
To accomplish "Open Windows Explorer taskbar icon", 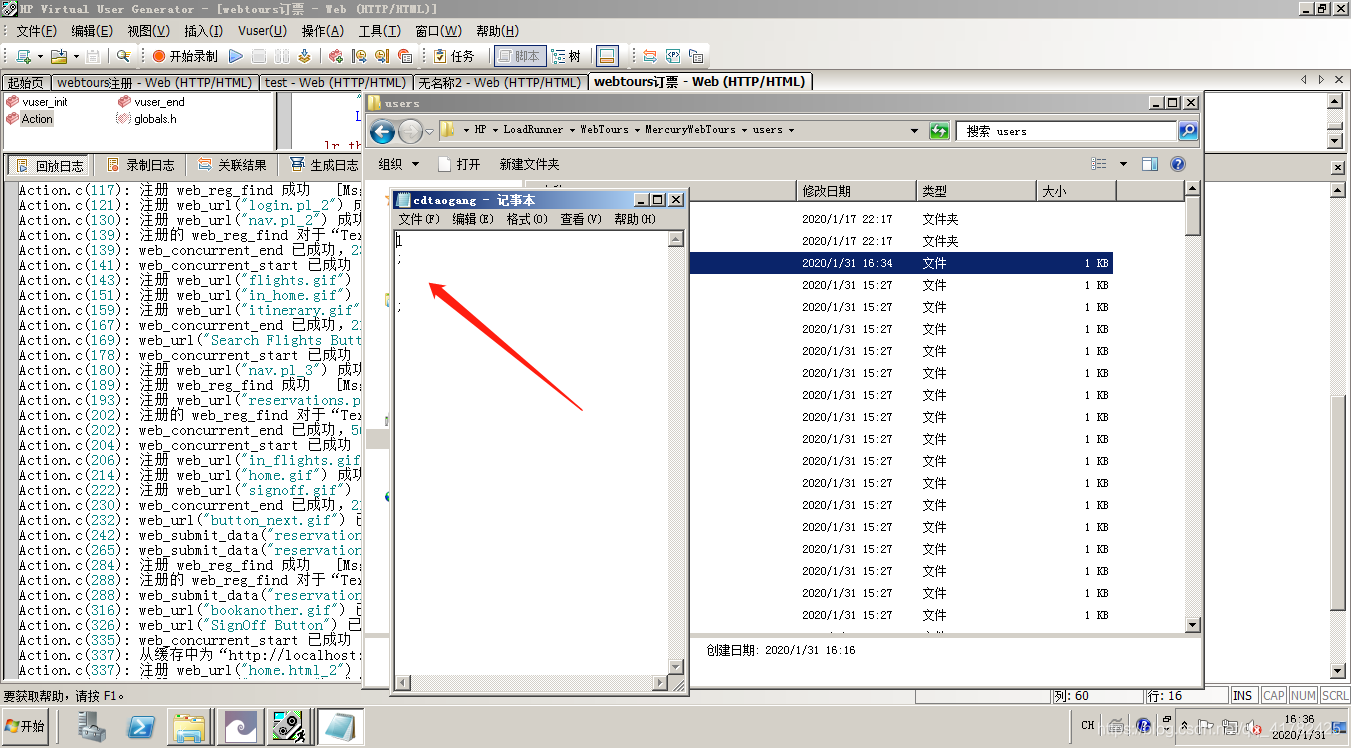I will pos(188,727).
